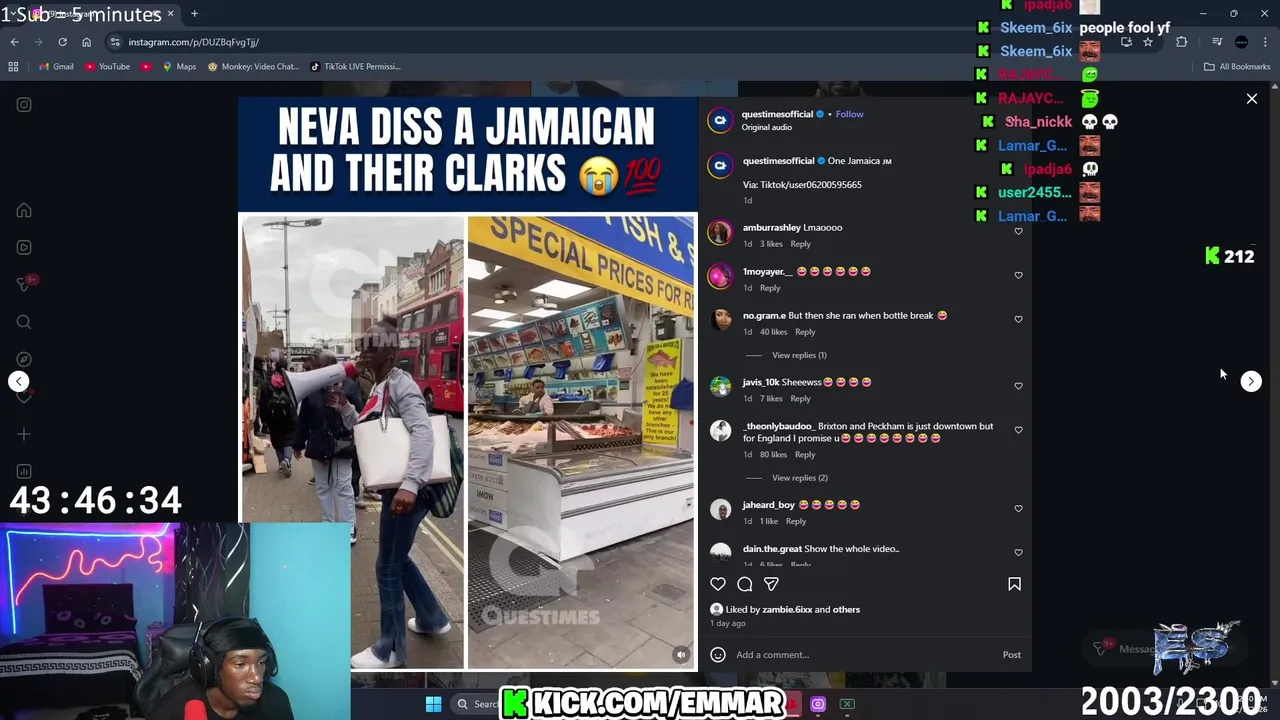Reply to jaheard_boy's comment

click(x=795, y=521)
